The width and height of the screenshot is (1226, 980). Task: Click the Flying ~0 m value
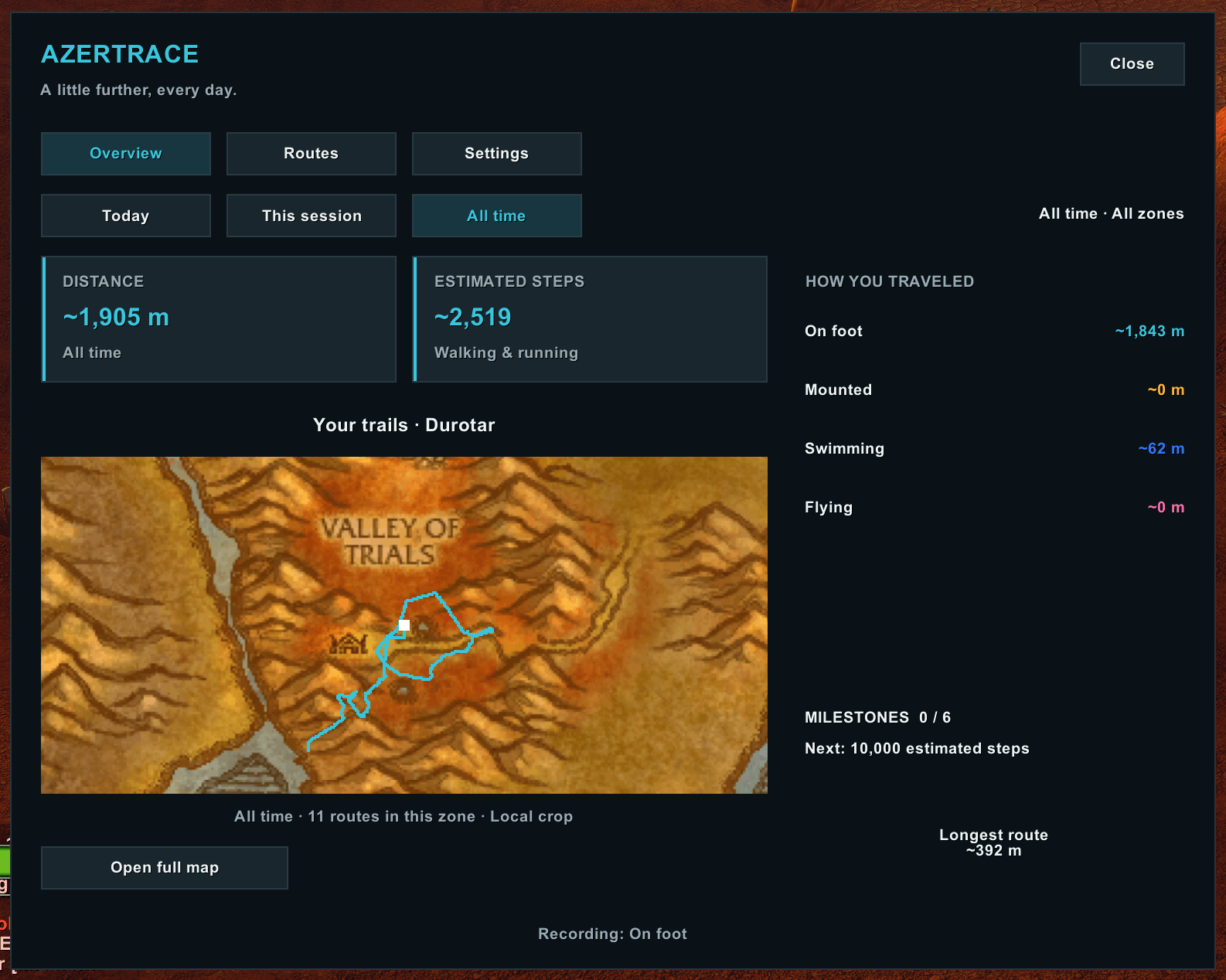point(1166,507)
